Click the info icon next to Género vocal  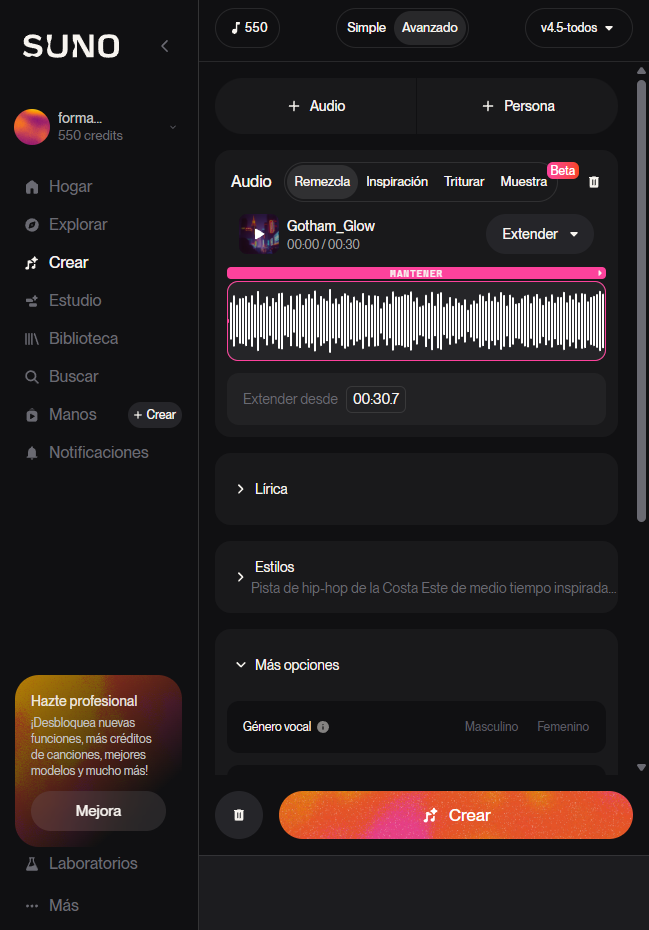pyautogui.click(x=323, y=727)
